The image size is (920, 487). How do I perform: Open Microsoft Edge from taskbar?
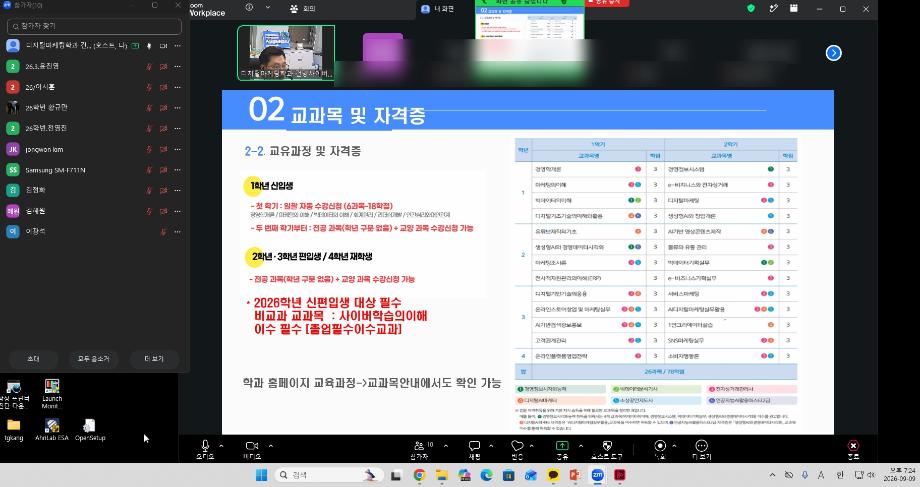(x=486, y=475)
